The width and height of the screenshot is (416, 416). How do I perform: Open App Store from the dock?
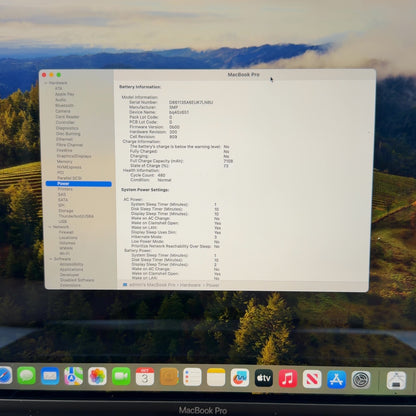(336, 379)
